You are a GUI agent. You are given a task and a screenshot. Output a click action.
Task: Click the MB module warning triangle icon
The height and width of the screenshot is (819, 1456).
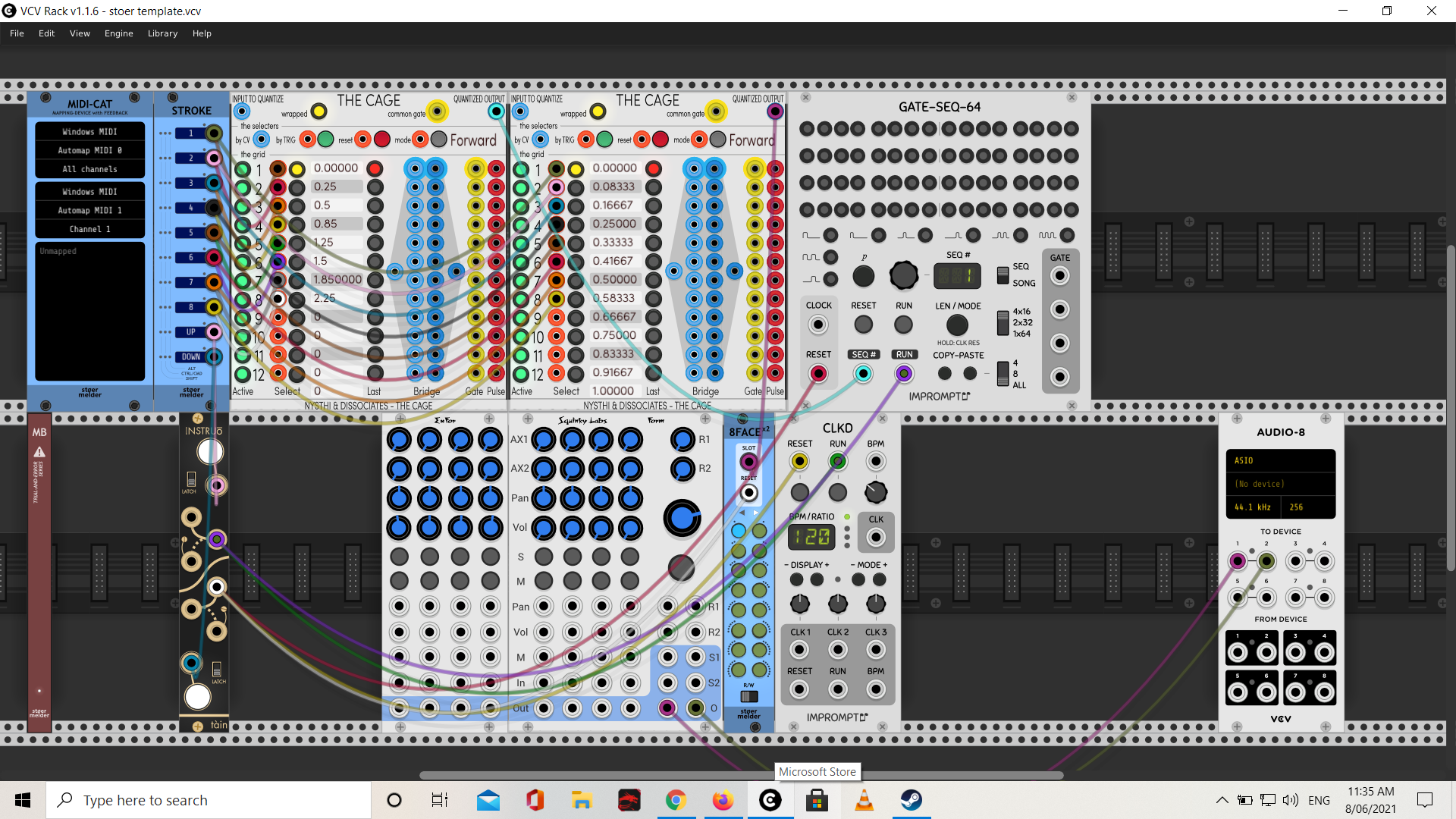click(39, 452)
